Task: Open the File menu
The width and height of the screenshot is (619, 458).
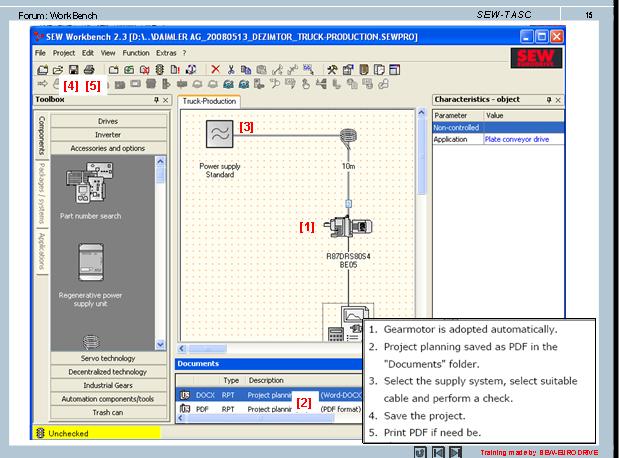Action: click(x=40, y=53)
